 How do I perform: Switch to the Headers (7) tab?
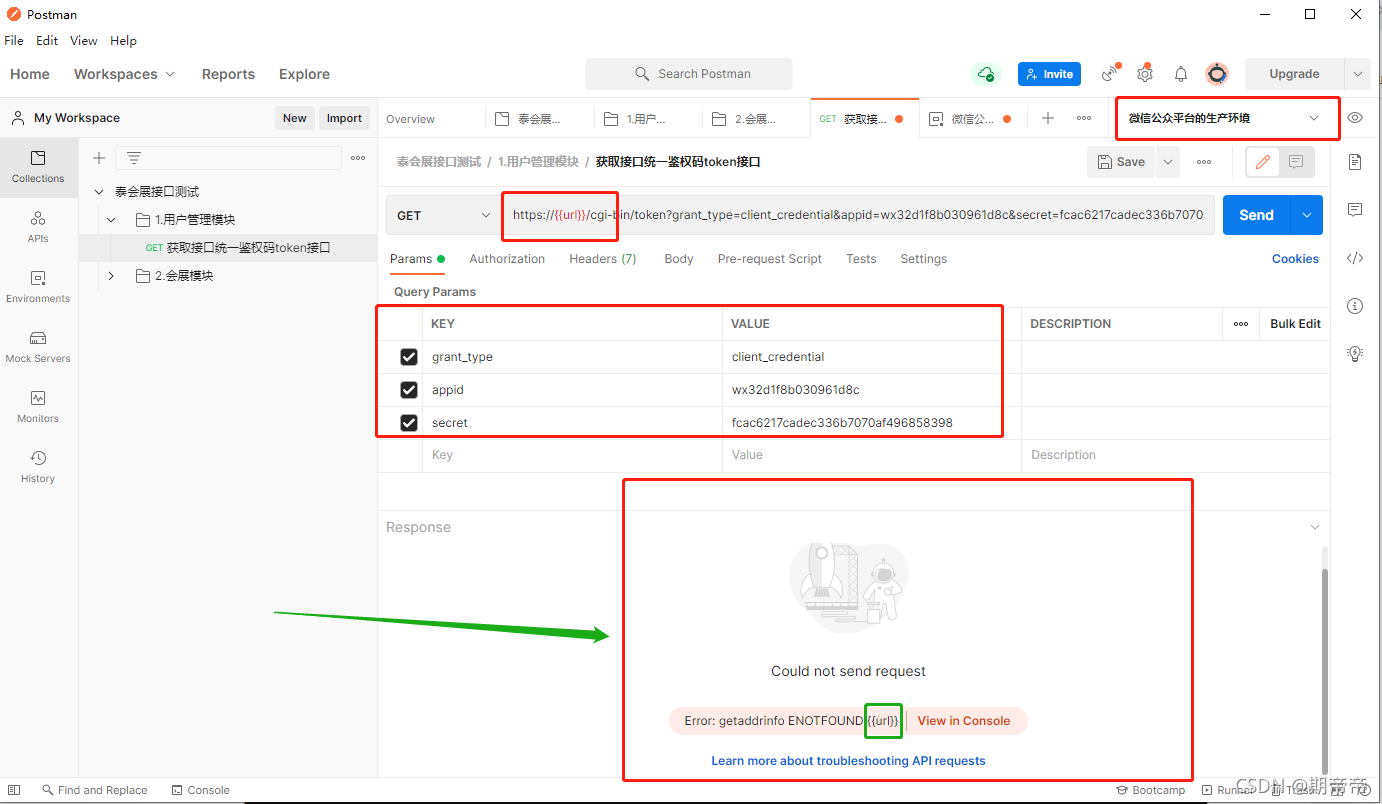[603, 259]
